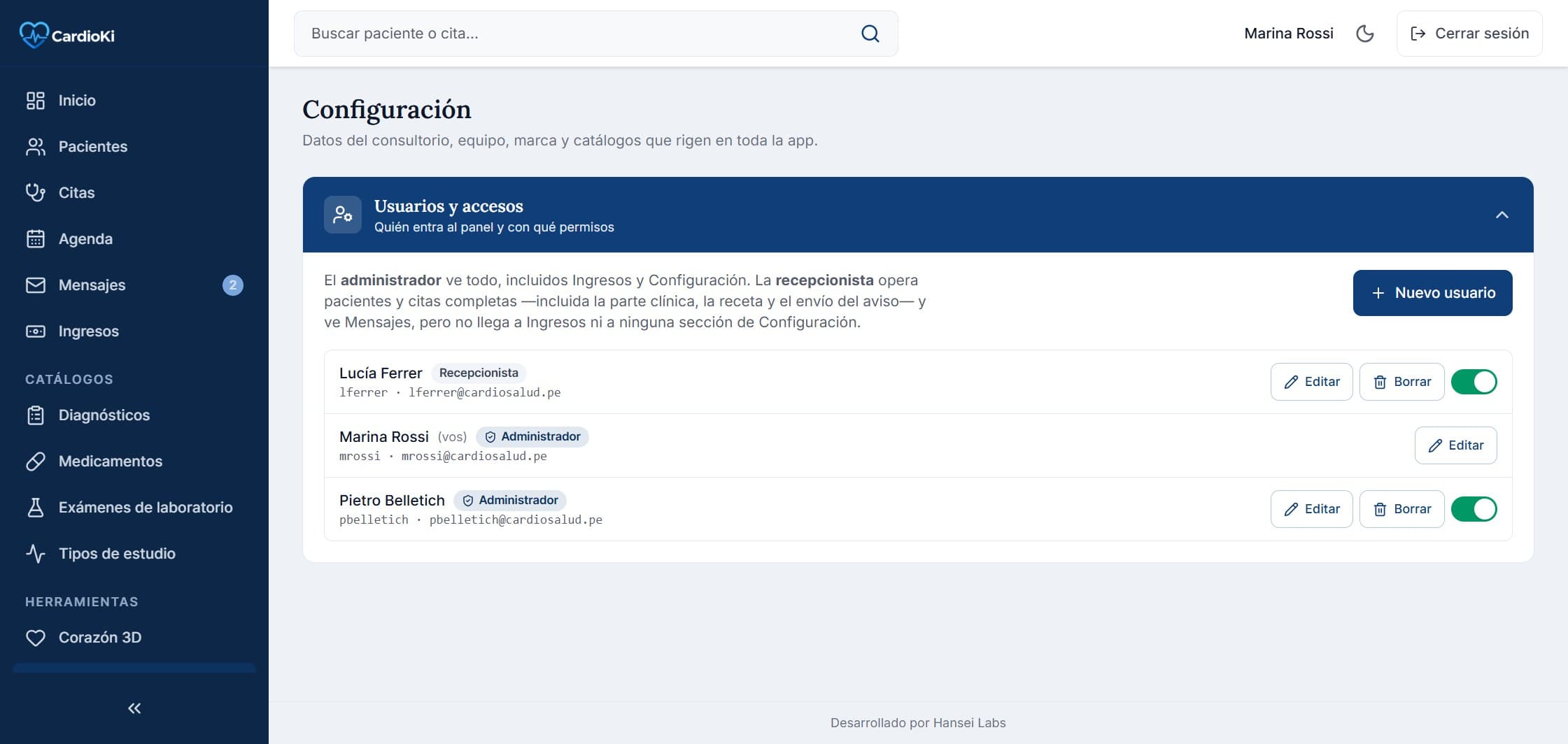The width and height of the screenshot is (1568, 744).
Task: Switch to dark mode with moon icon
Action: point(1364,34)
